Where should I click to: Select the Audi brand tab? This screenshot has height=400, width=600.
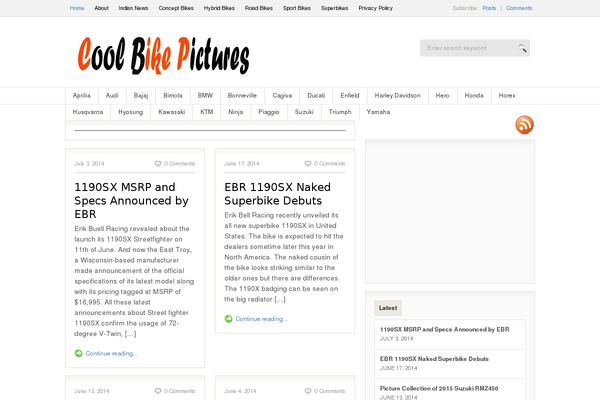coord(112,95)
